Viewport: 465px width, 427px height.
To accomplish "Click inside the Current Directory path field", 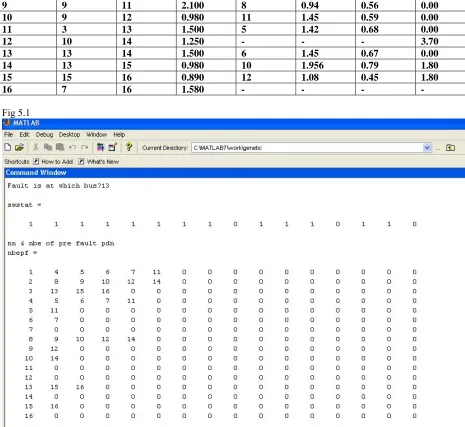I will click(x=307, y=148).
